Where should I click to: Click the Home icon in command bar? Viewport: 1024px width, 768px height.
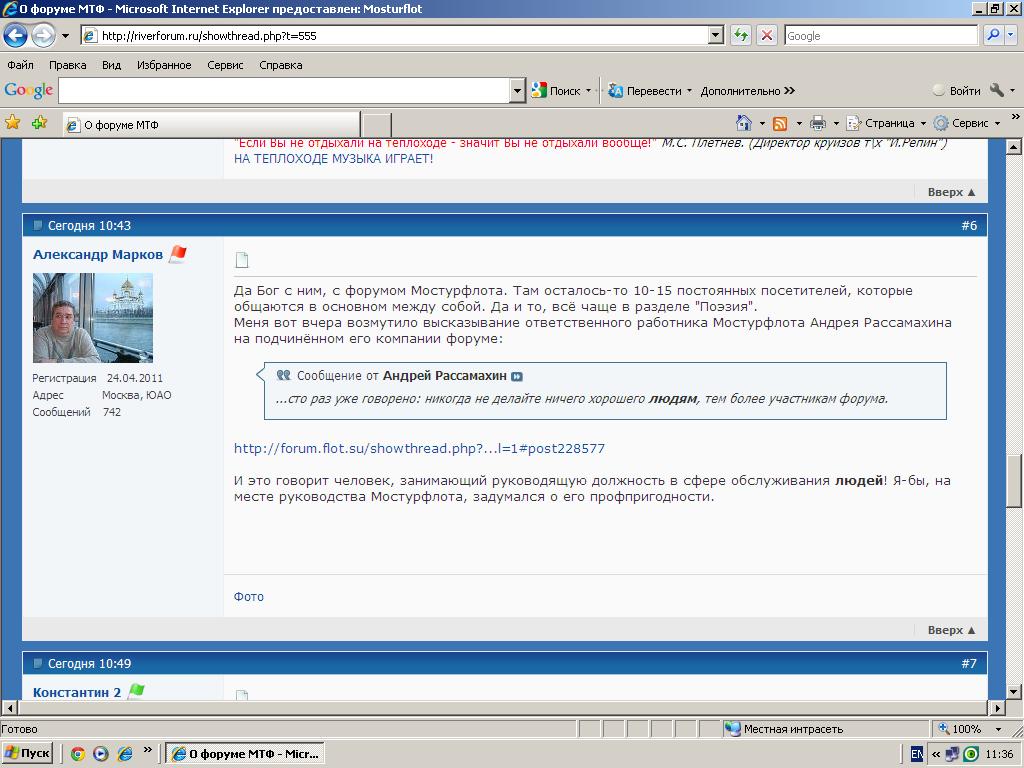[x=743, y=123]
